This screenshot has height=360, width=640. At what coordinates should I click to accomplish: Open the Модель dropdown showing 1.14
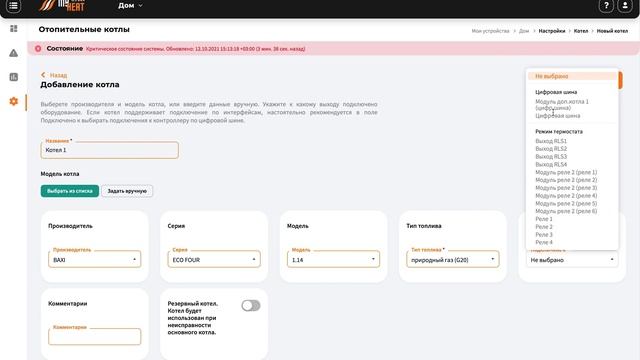(x=333, y=260)
